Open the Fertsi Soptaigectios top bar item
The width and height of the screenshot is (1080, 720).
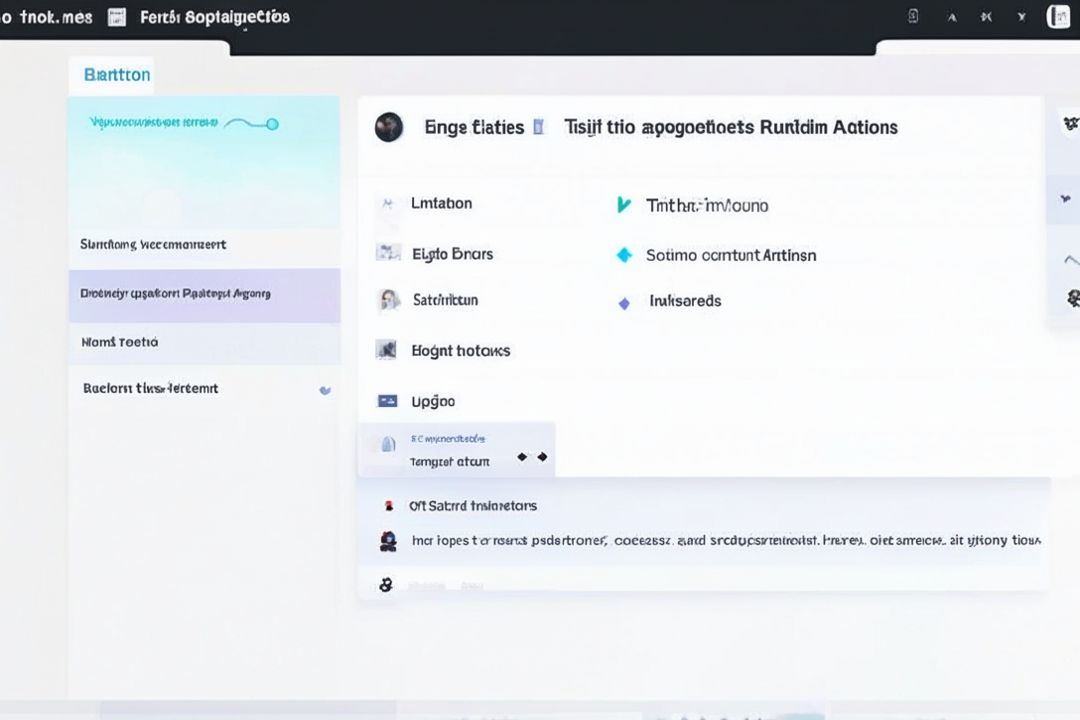214,17
